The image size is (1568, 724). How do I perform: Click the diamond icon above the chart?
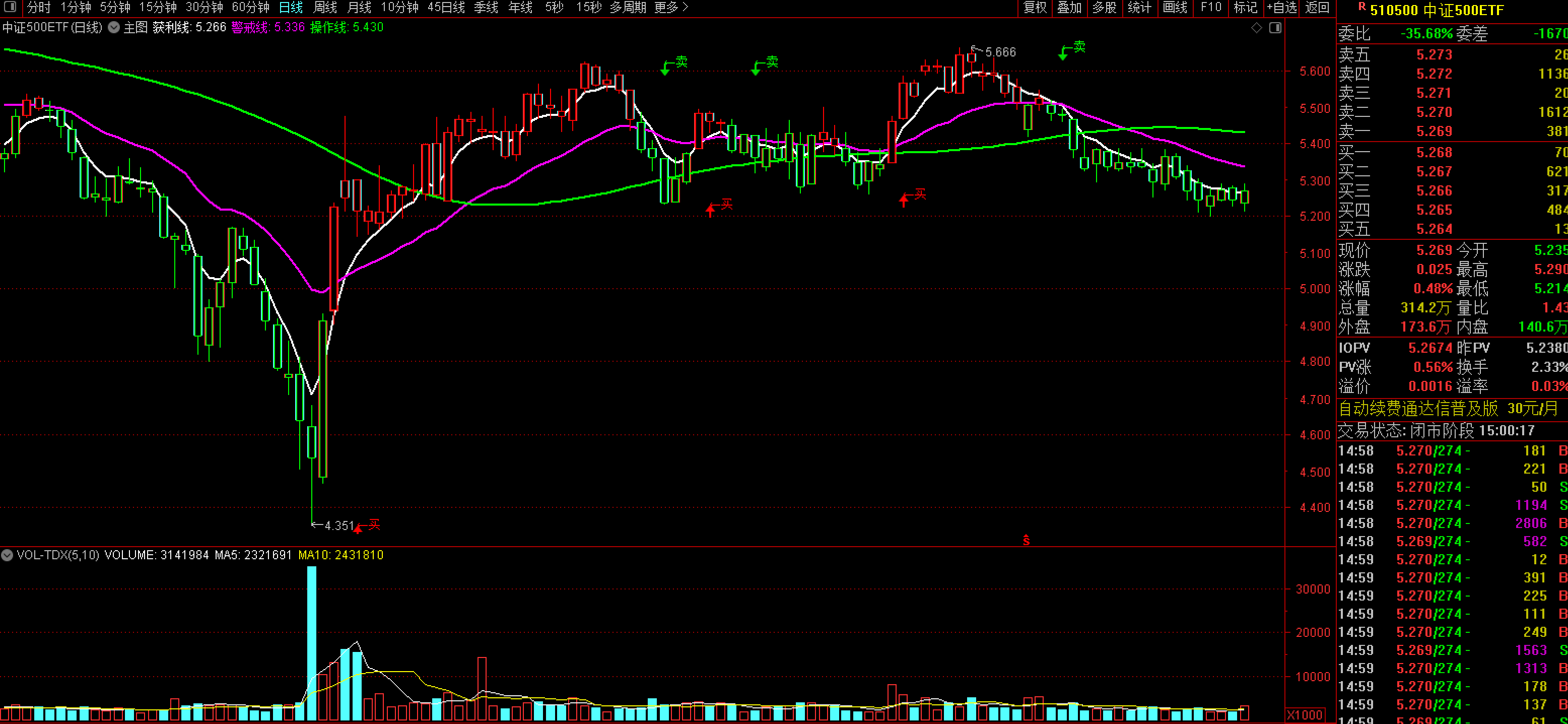tap(1256, 27)
